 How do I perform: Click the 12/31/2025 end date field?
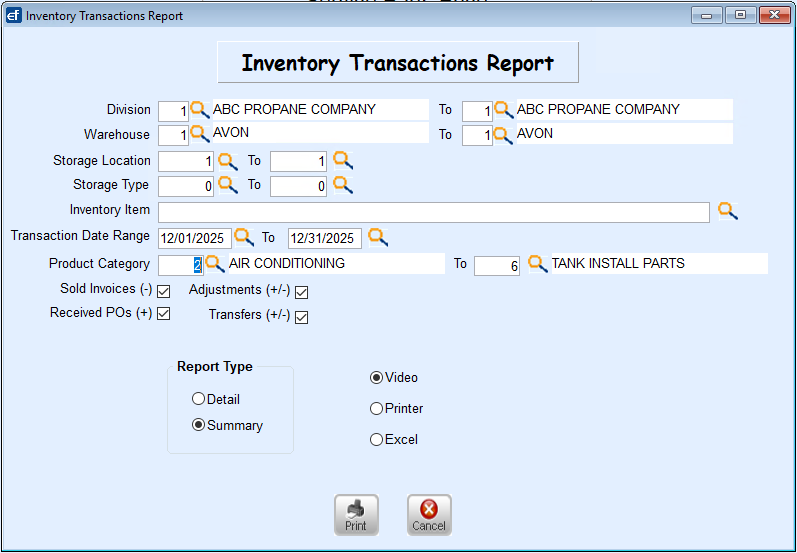tap(325, 238)
